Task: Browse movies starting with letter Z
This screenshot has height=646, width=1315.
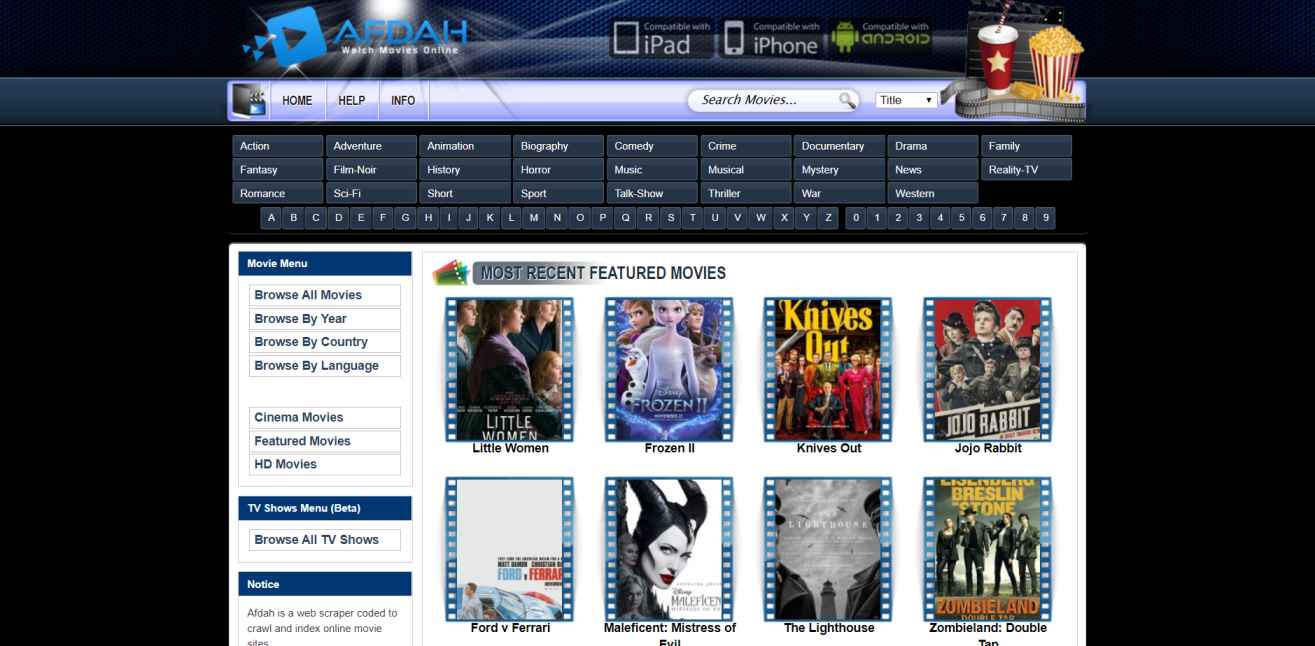Action: pos(828,218)
